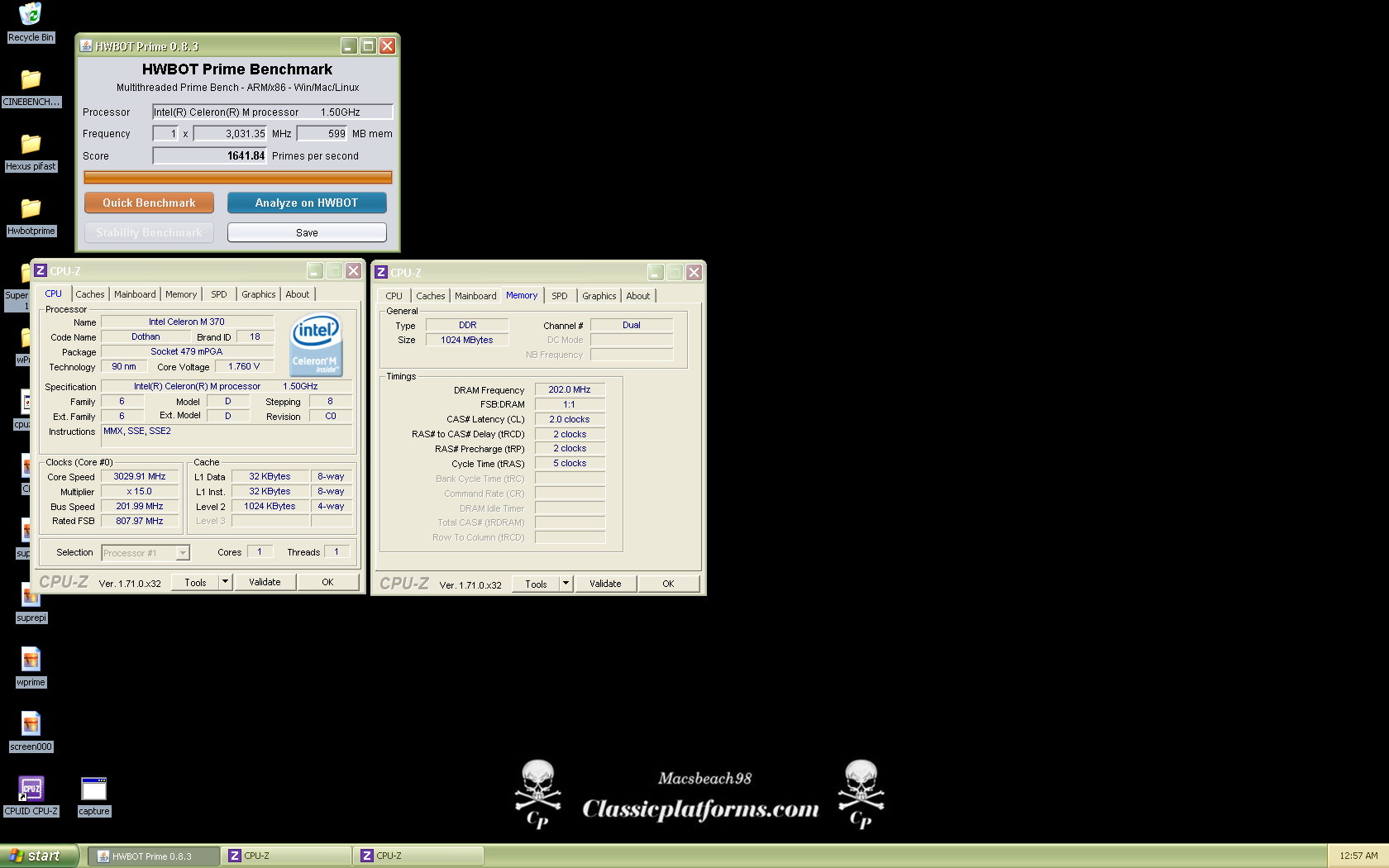1389x868 pixels.
Task: Click the DRAM Frequency 202.0 MHz value
Action: [x=570, y=389]
